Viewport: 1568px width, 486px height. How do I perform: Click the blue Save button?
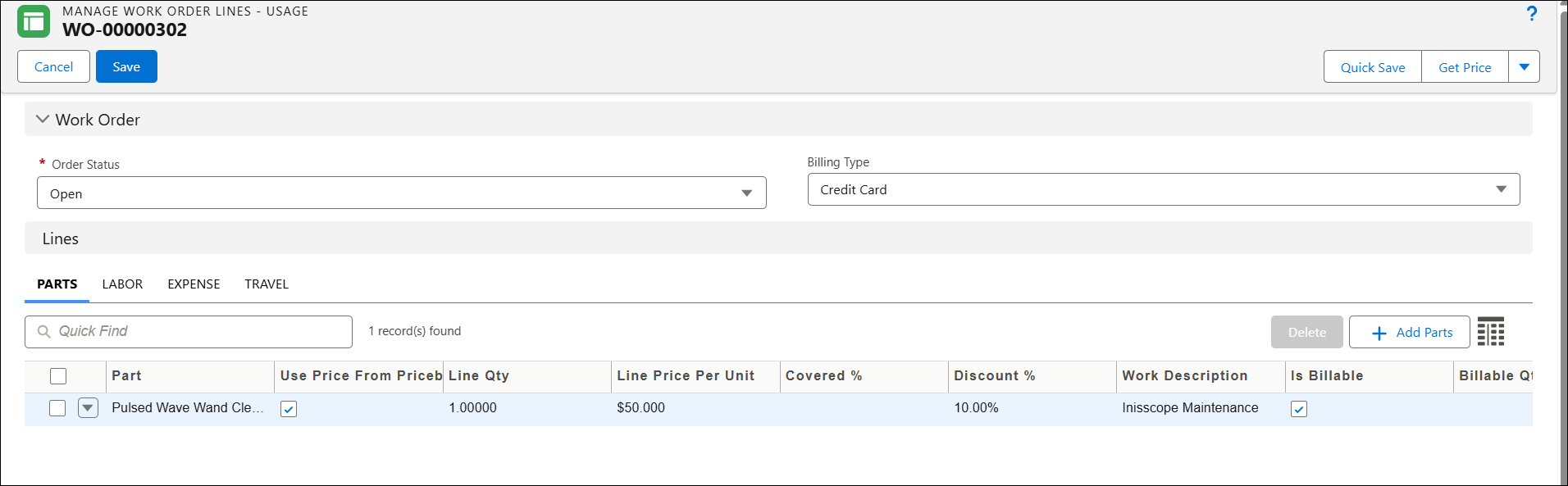pos(126,66)
